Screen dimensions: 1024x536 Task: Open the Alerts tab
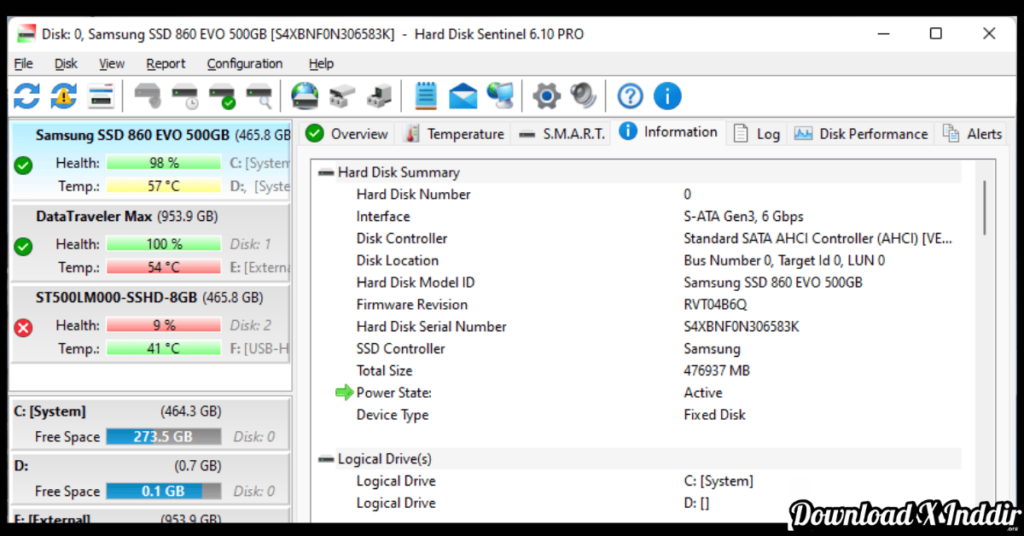(x=972, y=134)
